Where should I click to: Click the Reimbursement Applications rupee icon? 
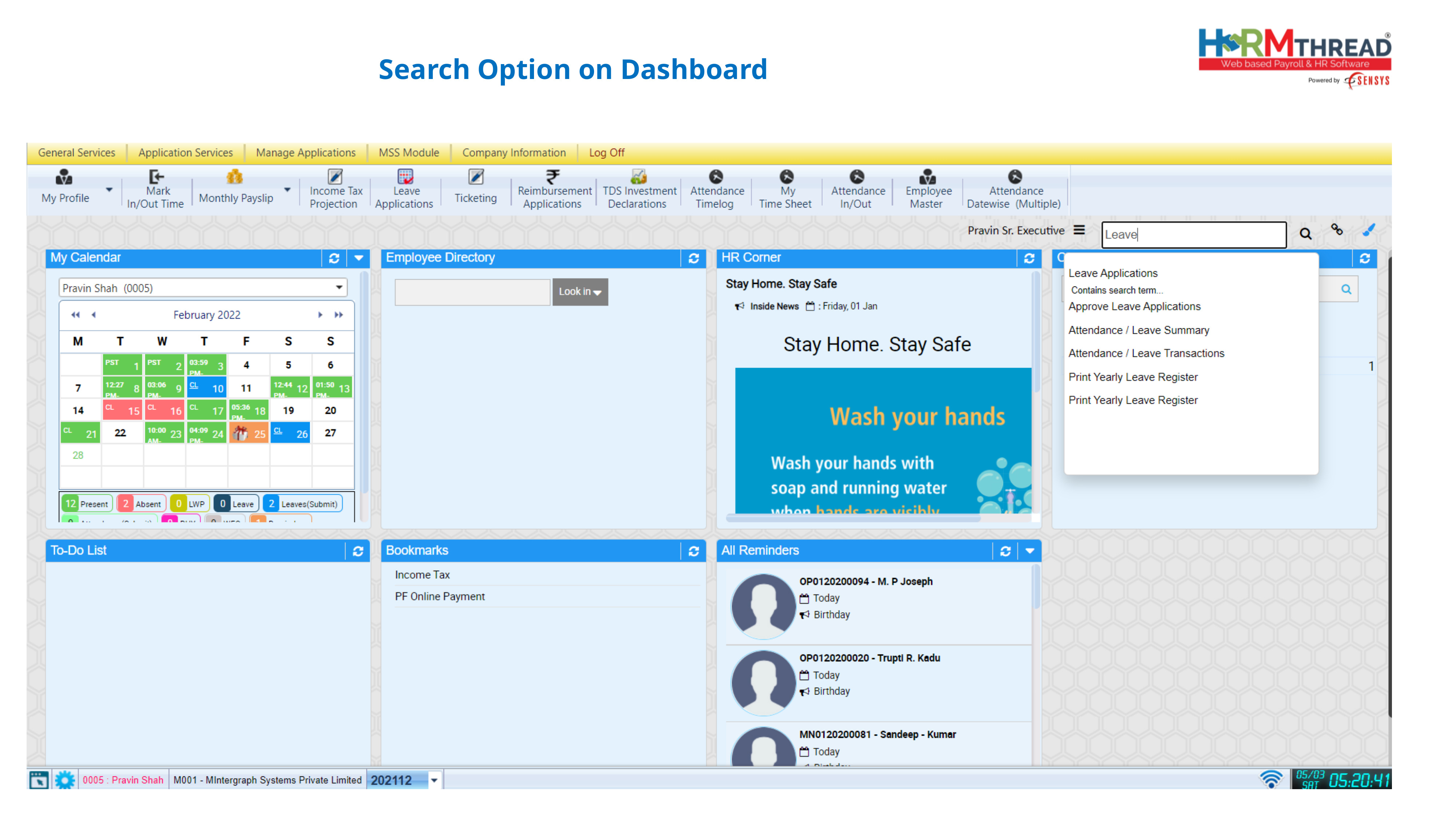coord(553,176)
